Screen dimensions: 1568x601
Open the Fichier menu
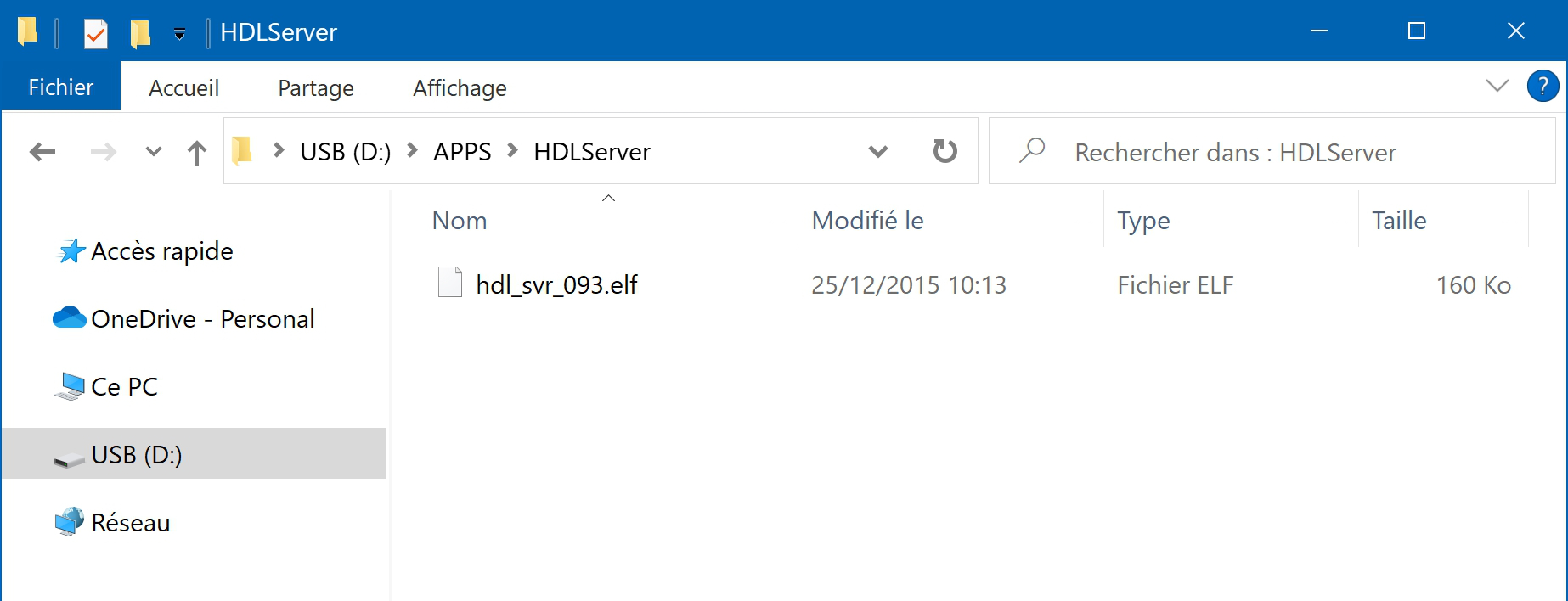tap(61, 87)
